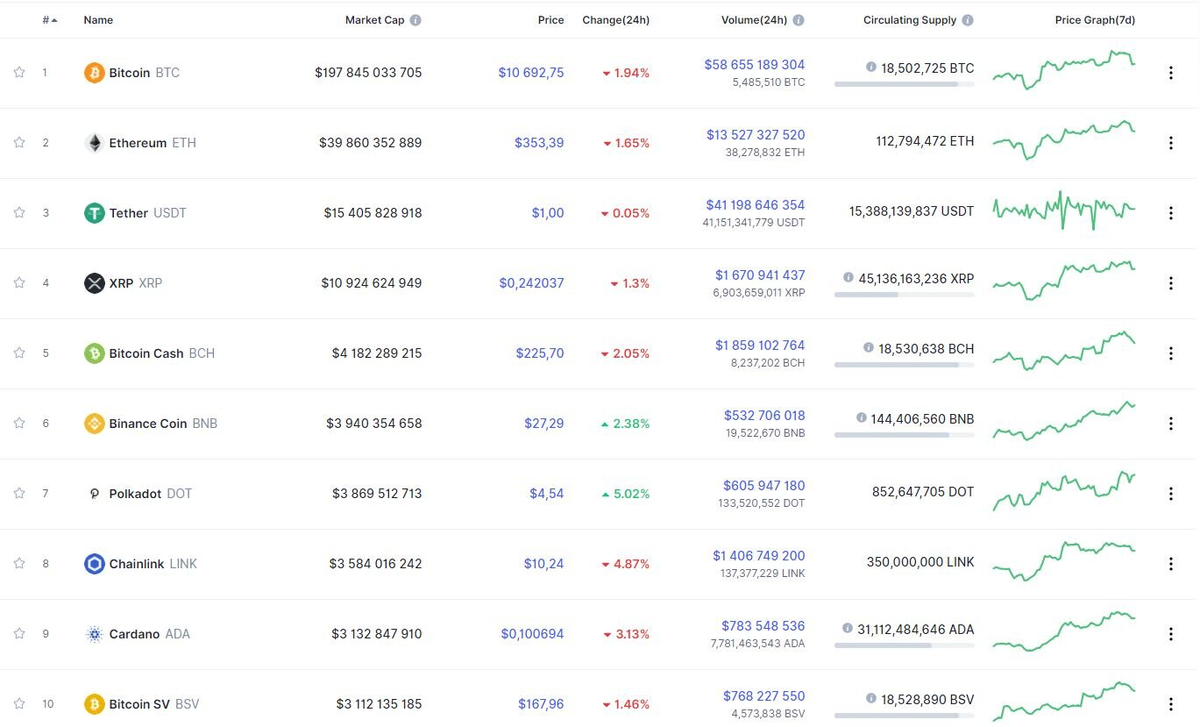This screenshot has width=1200, height=727.
Task: Open the Bitcoin Cash row options menu
Action: pos(1171,353)
